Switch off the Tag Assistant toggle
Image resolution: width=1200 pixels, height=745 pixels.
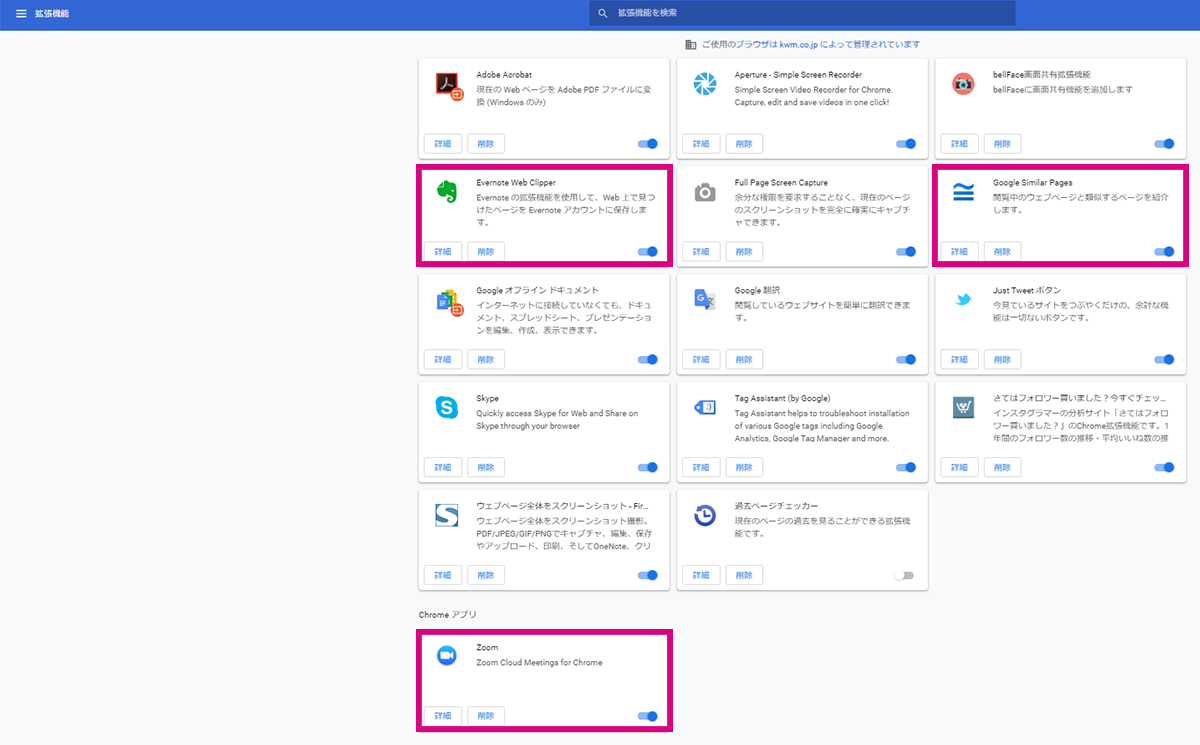906,467
